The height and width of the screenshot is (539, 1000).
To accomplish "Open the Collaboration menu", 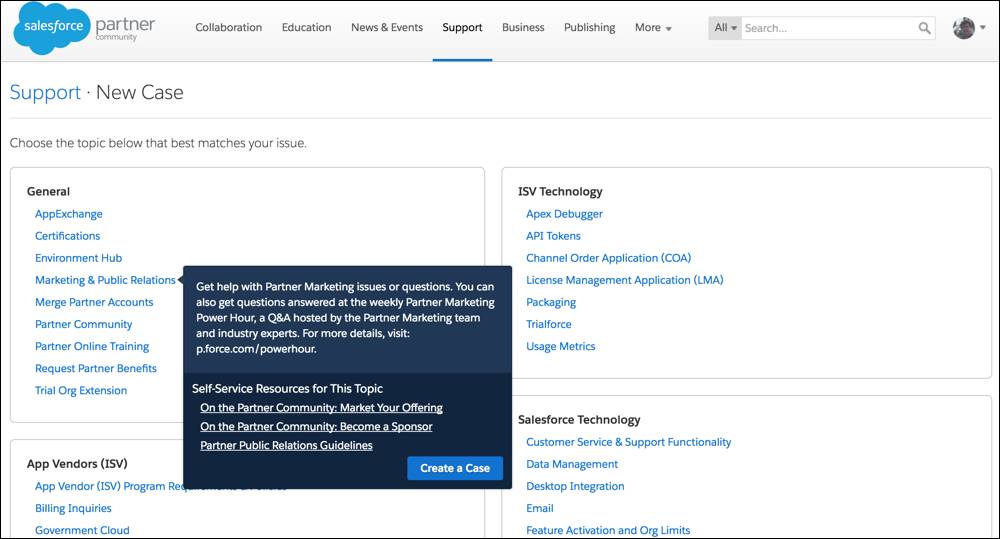I will pos(228,27).
